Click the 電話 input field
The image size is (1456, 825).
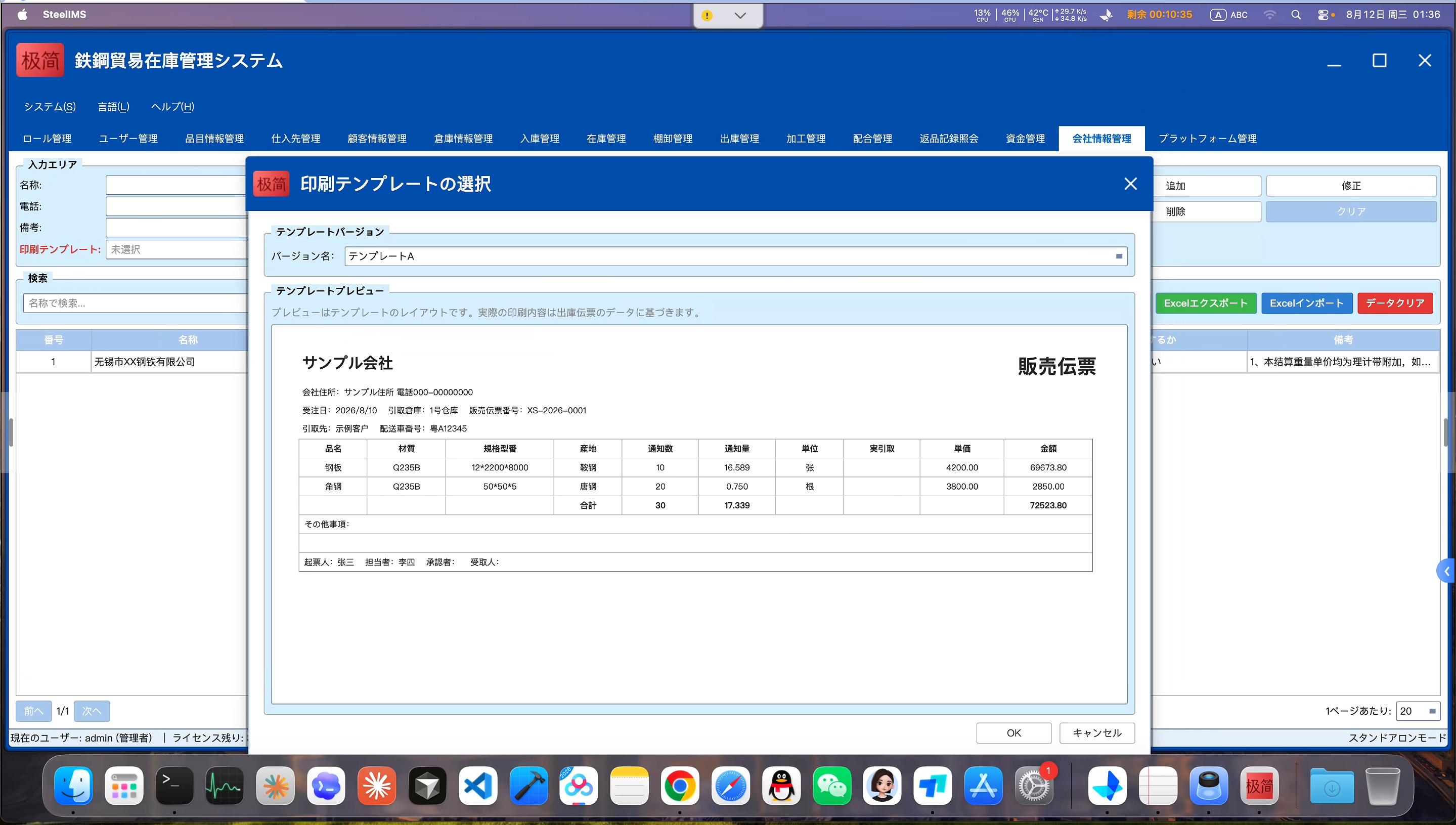pyautogui.click(x=177, y=206)
